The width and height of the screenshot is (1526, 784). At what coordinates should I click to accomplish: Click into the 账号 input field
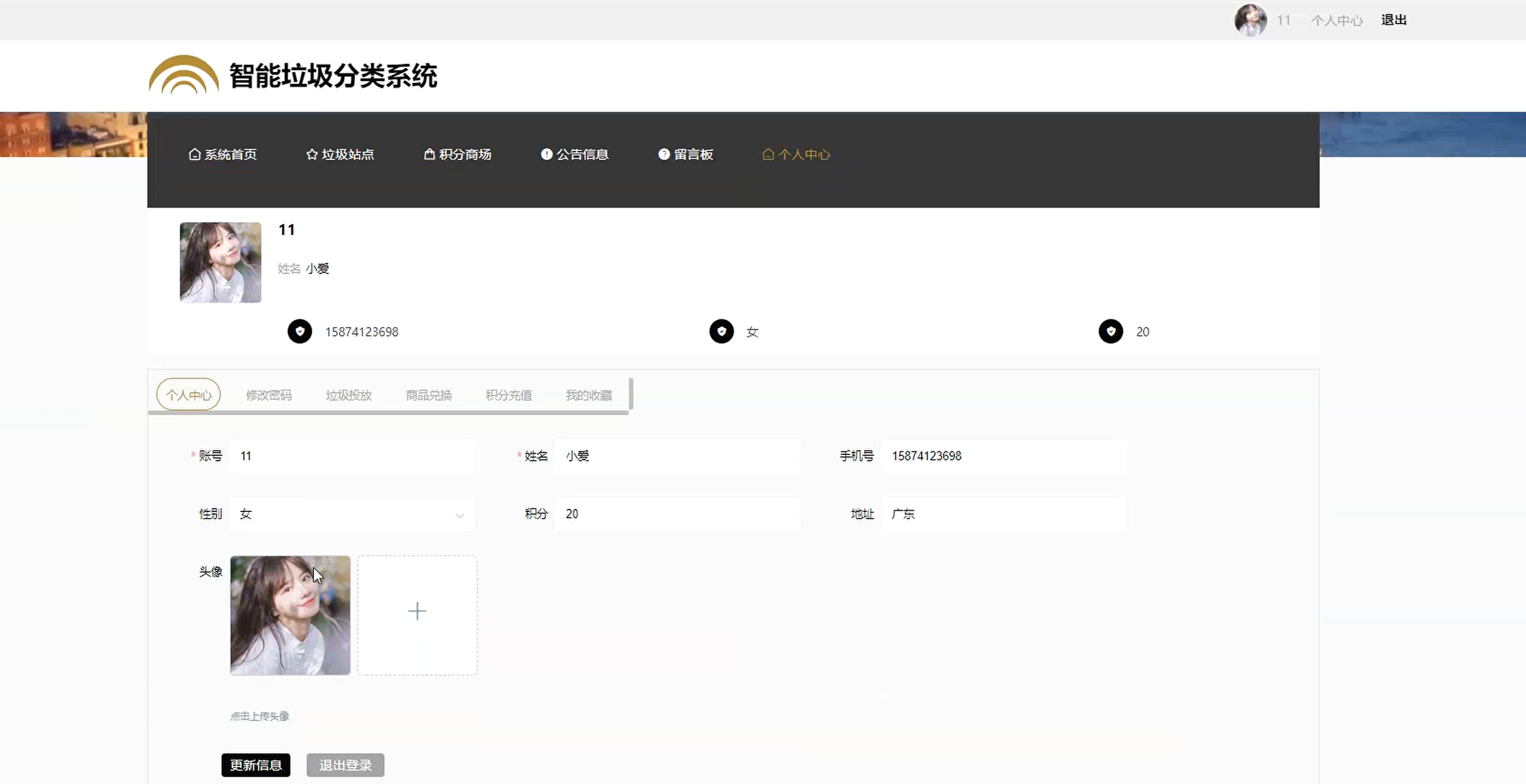[x=352, y=456]
